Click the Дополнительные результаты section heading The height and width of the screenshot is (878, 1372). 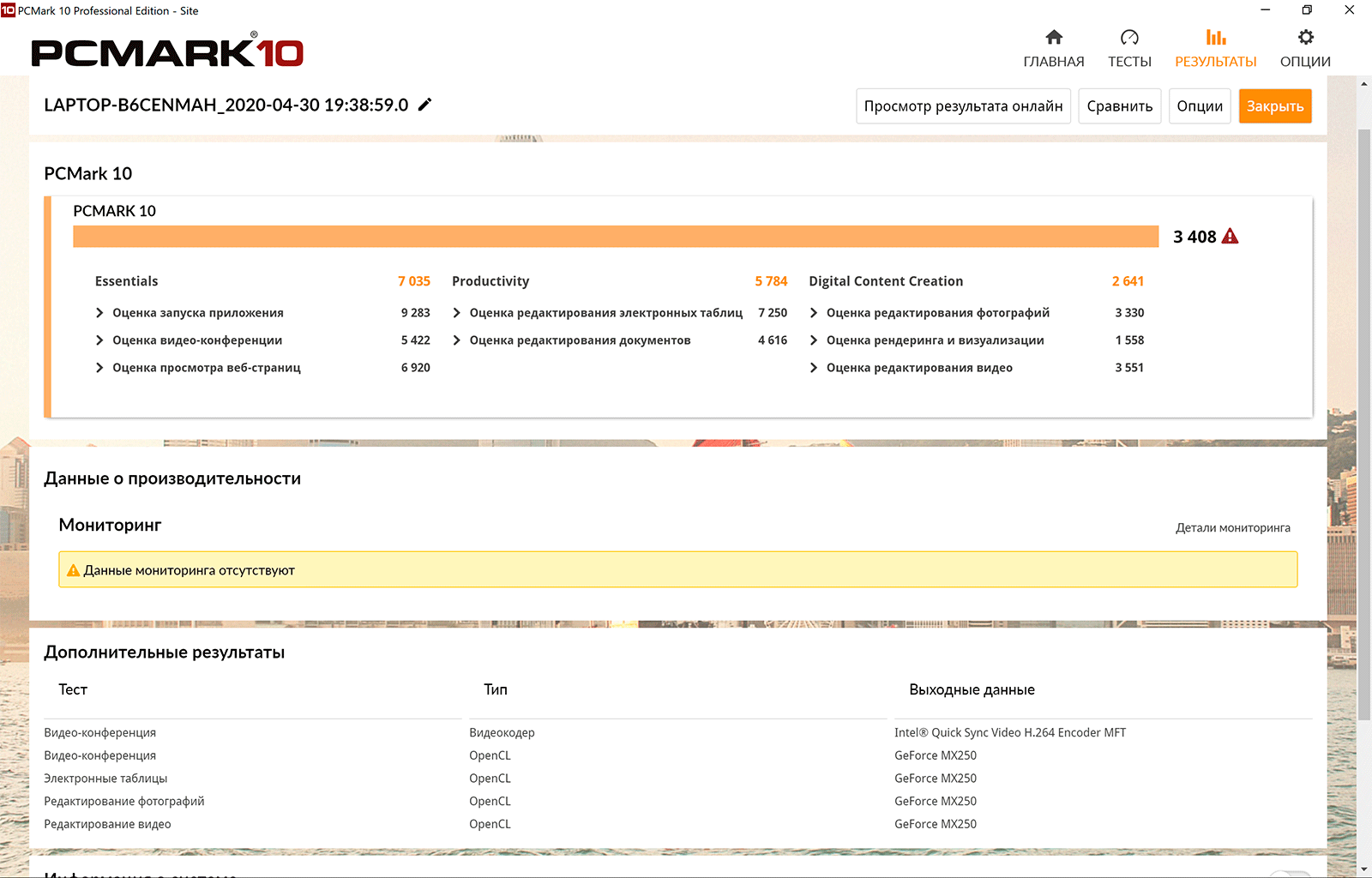click(165, 652)
